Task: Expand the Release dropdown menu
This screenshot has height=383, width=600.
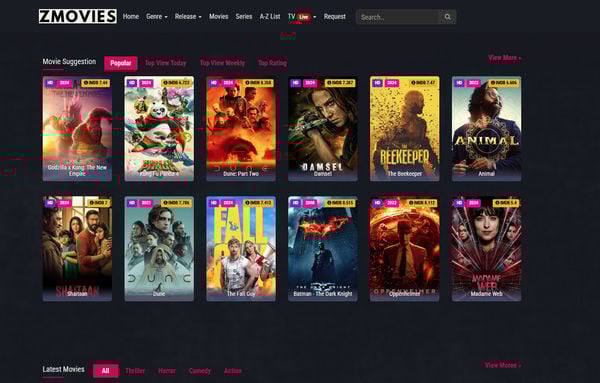Action: click(188, 17)
